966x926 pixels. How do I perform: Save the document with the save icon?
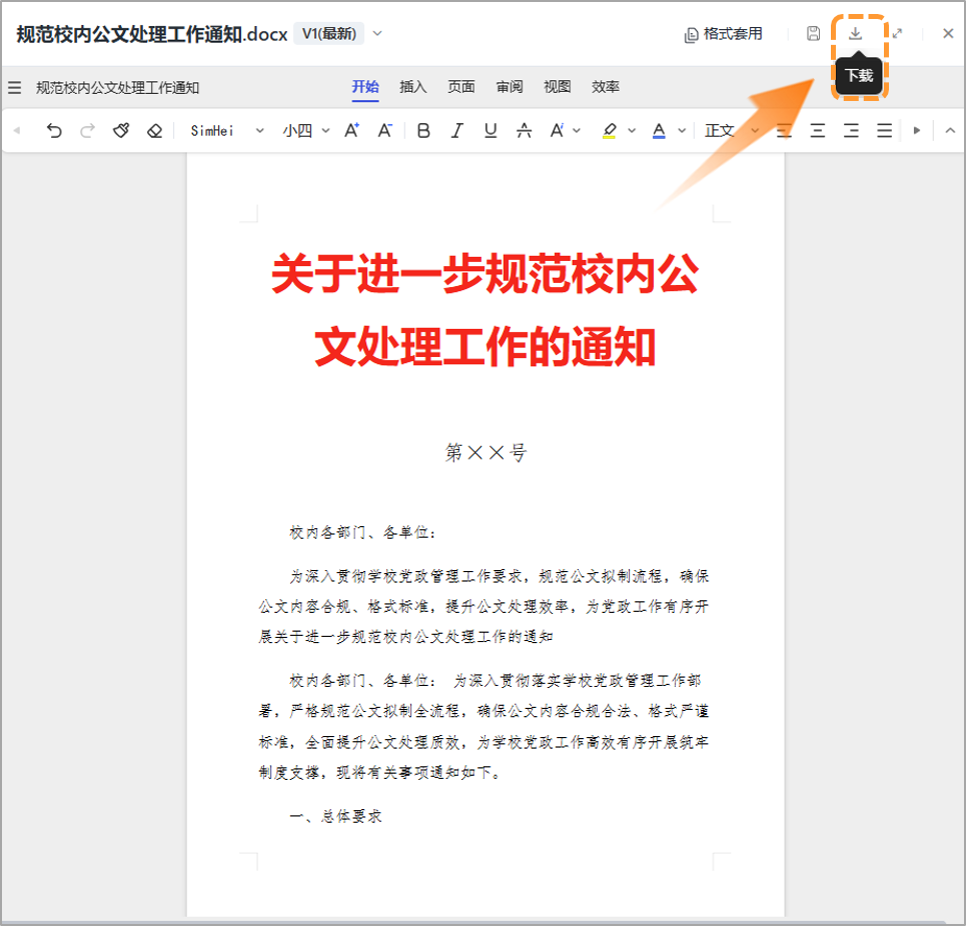coord(812,33)
